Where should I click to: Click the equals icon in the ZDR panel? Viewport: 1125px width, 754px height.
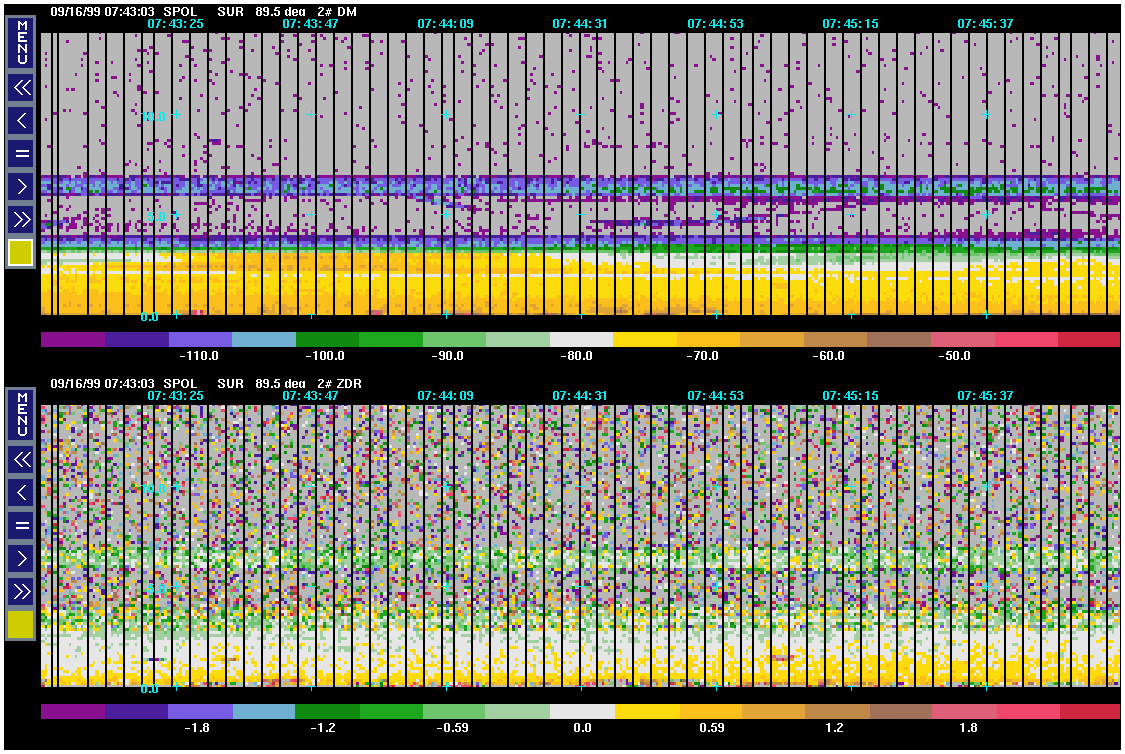22,525
